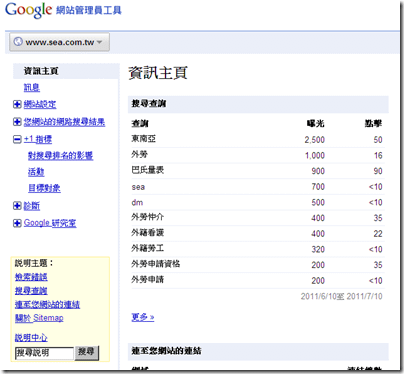Screen dimensions: 404x374
Task: Expand 您網站的網路搜尋結果 plus icon
Action: [17, 122]
